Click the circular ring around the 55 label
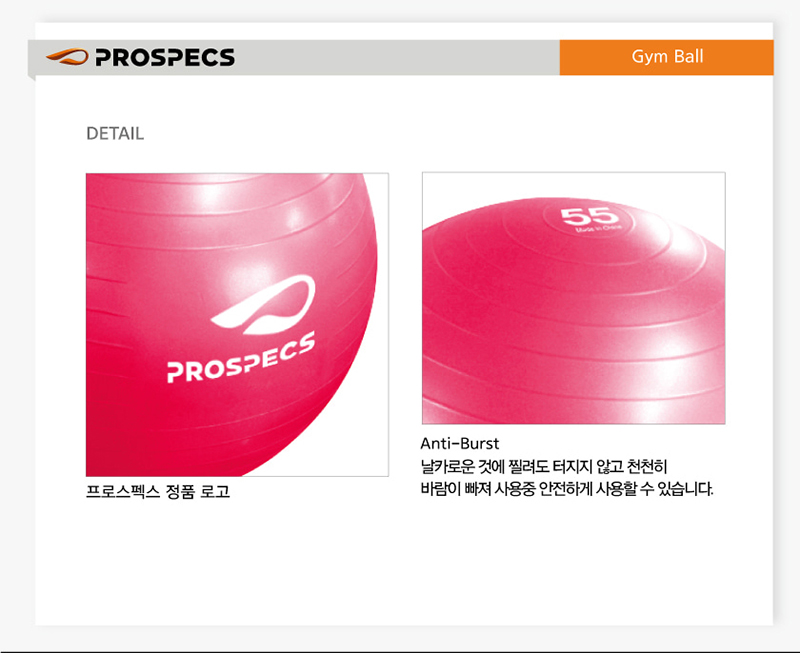Viewport: 800px width, 653px height. [589, 220]
